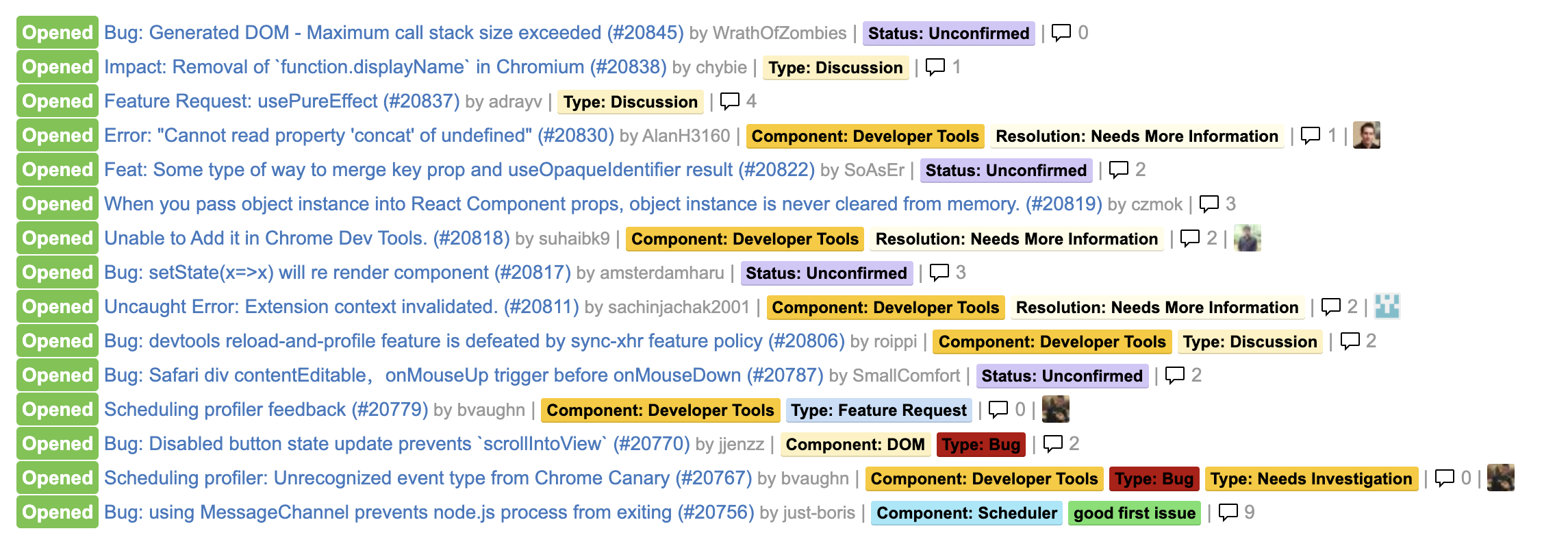Click comment icon on issue #20845

[1061, 32]
